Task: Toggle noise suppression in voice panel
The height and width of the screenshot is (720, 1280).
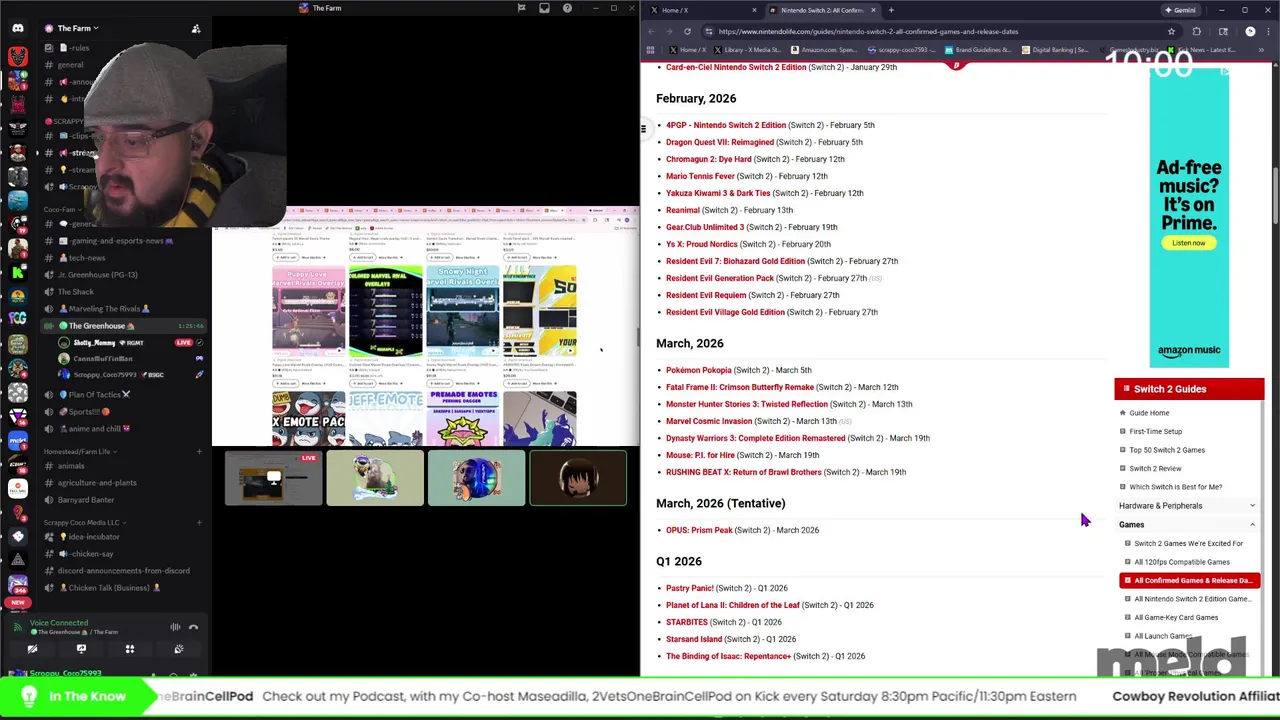Action: coord(175,627)
